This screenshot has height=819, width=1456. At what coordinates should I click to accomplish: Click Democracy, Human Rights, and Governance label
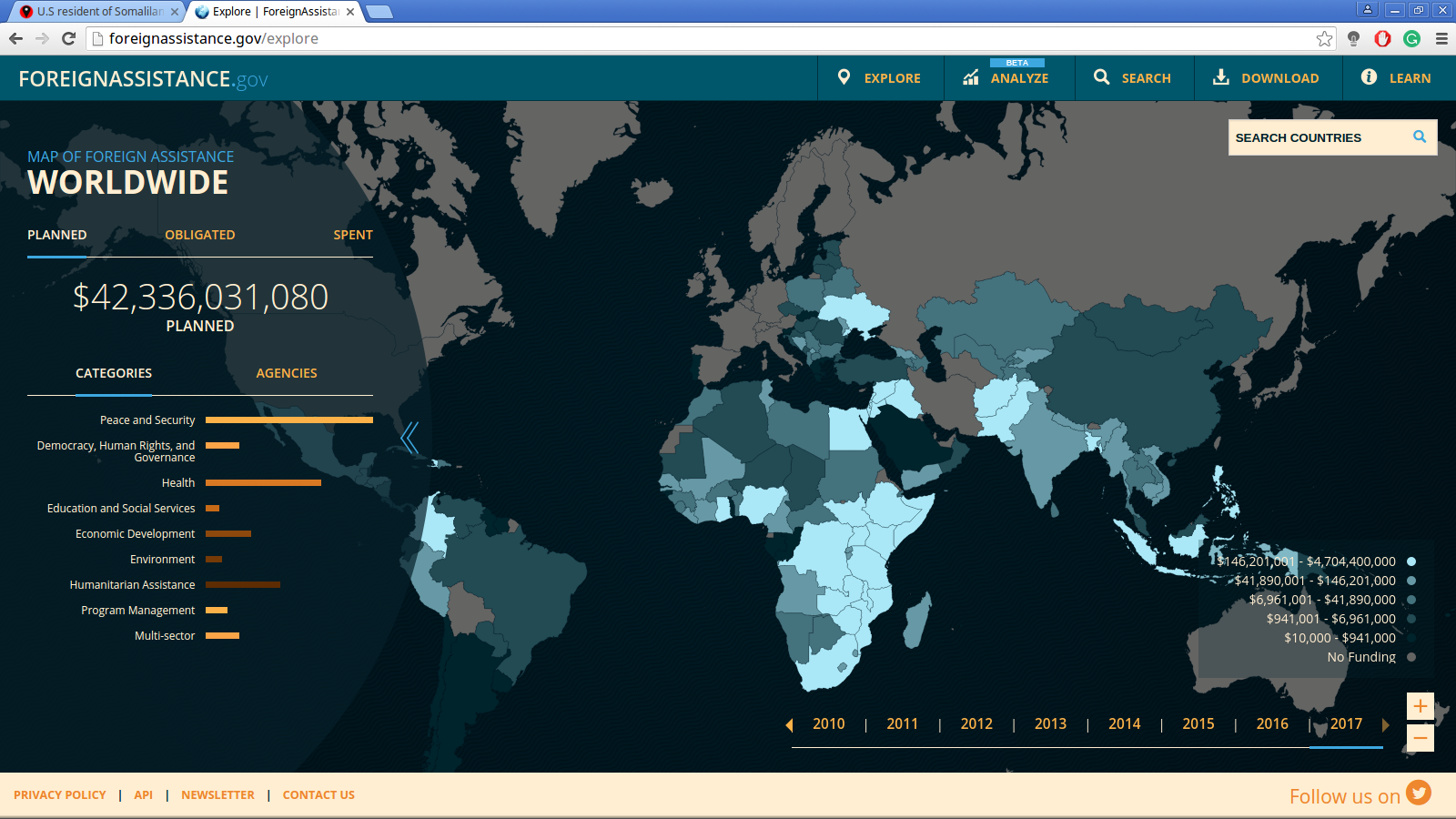116,451
